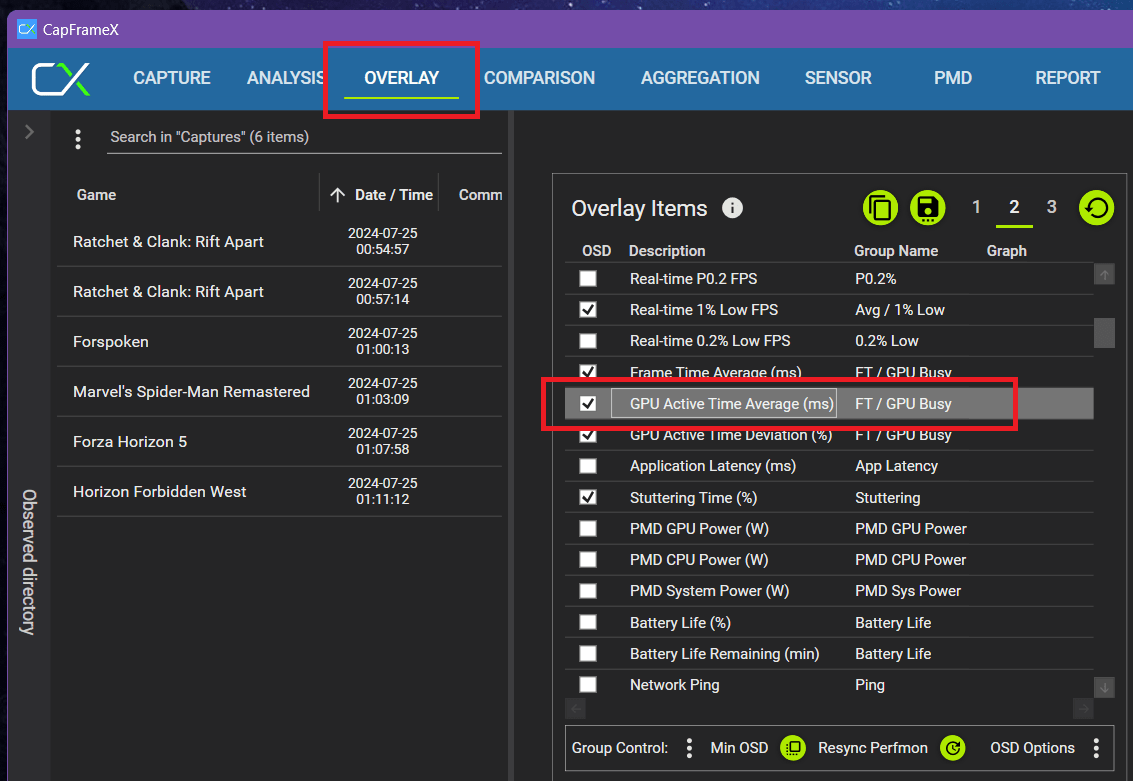The image size is (1133, 781).
Task: Click the Resync Perfmon label
Action: [872, 748]
